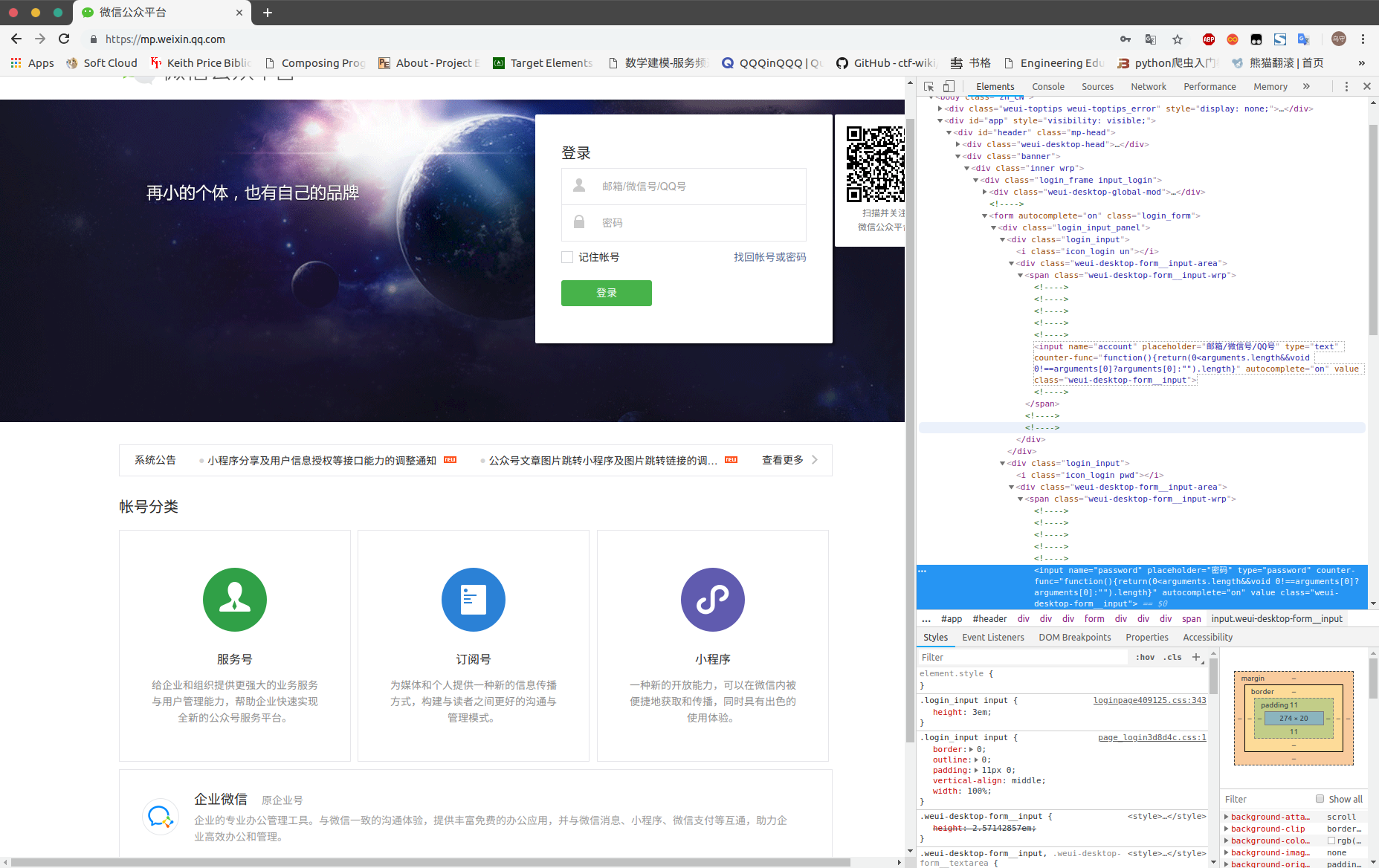Toggle the .cls class editor in Styles
1379x868 pixels.
coord(1173,657)
